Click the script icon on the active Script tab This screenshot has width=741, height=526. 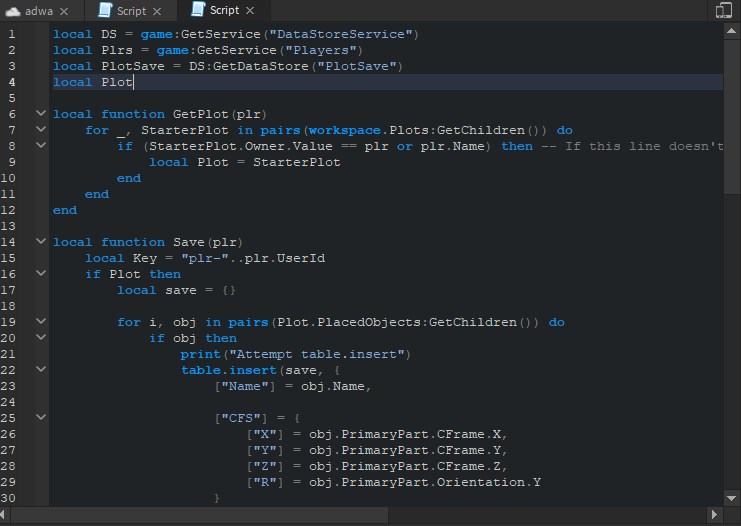pos(198,9)
